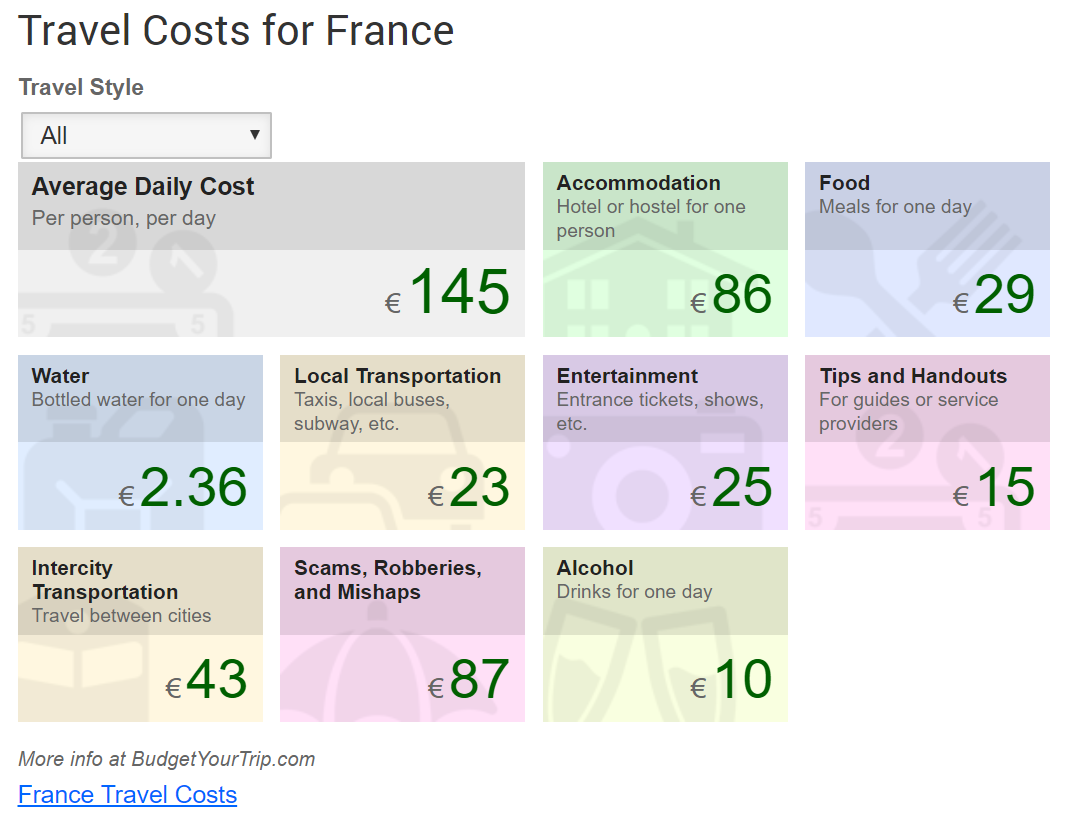The height and width of the screenshot is (827, 1082).
Task: Click the dropdown arrow next to All
Action: tap(255, 135)
